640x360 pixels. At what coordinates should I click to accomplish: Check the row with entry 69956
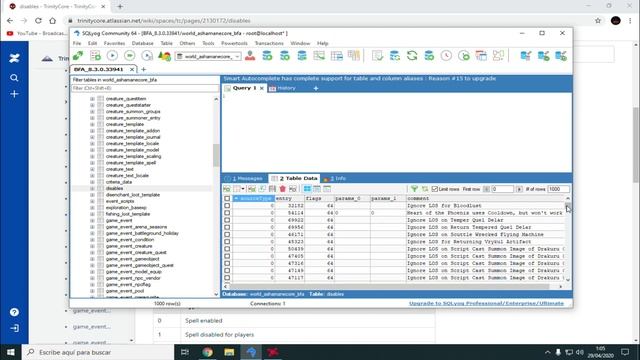[x=227, y=227]
